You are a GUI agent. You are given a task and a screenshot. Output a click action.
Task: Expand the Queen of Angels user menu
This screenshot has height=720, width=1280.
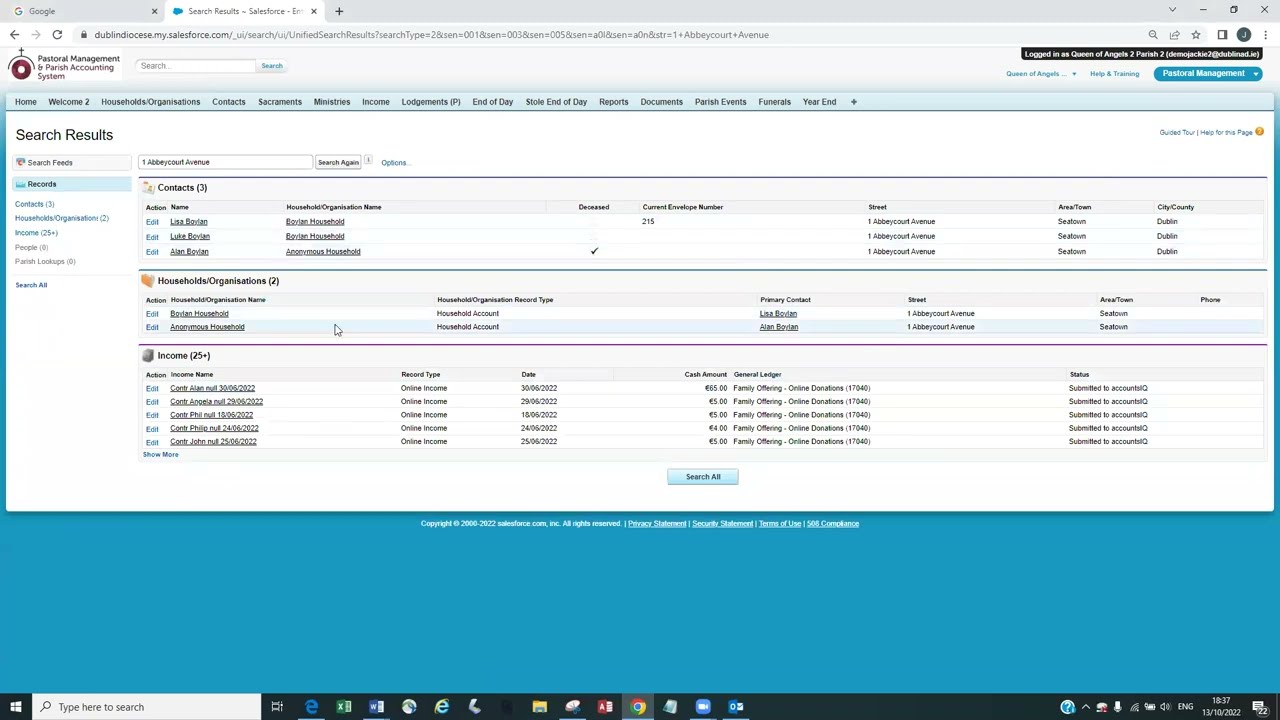1040,74
